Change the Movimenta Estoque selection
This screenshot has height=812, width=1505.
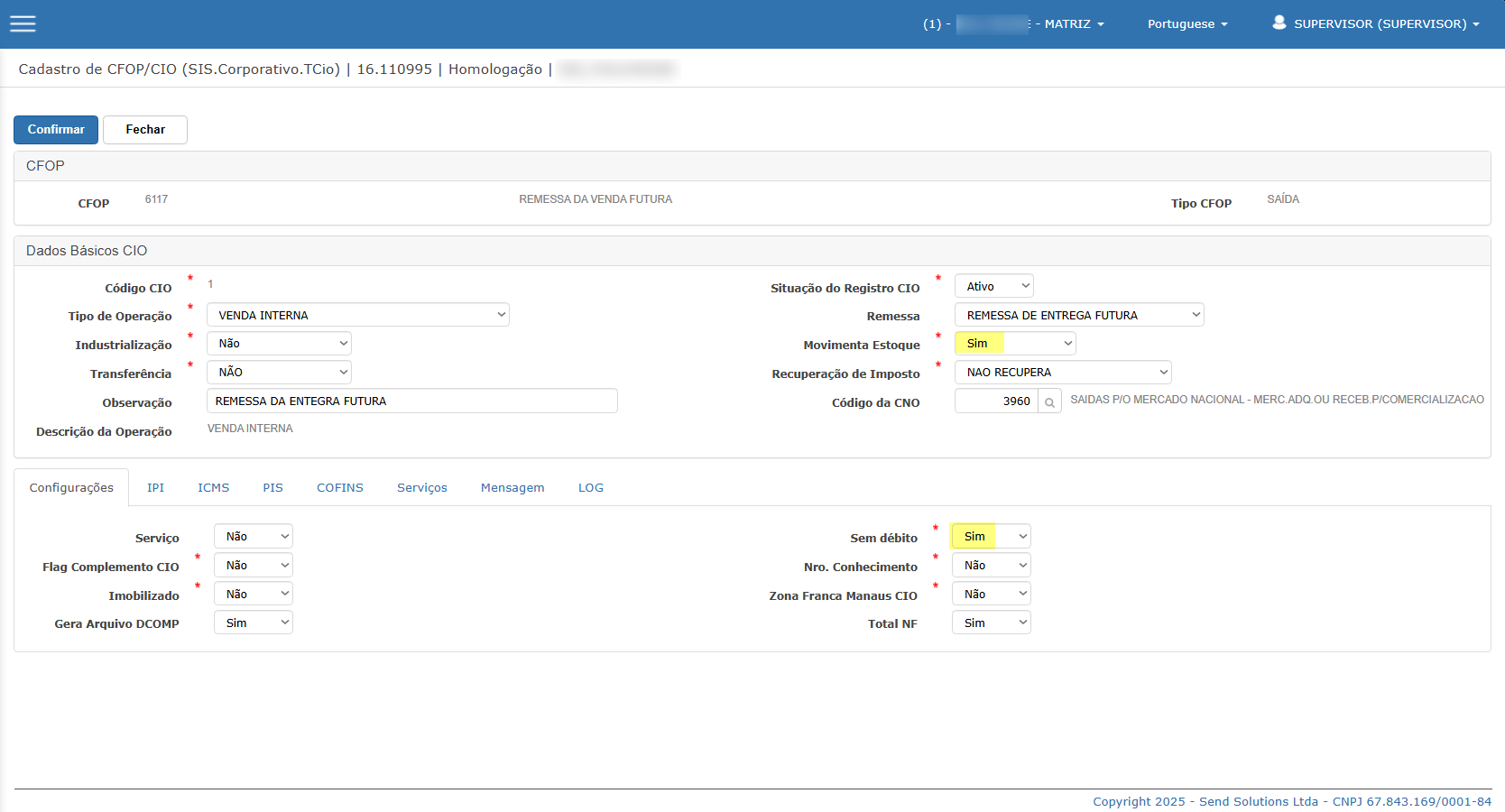(1015, 343)
